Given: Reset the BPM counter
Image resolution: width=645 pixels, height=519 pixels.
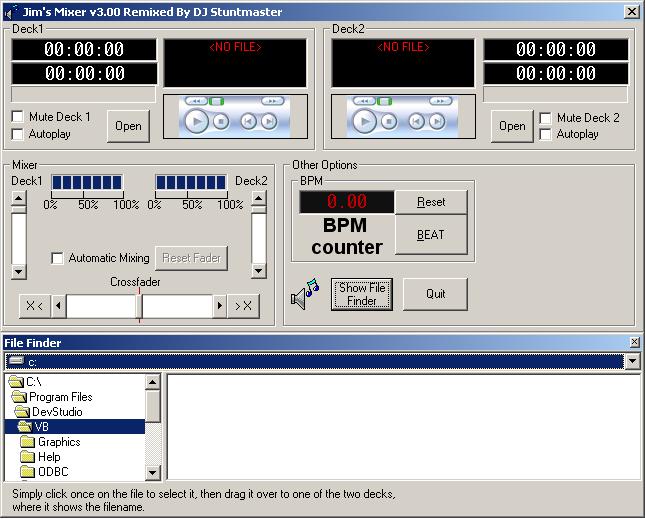Looking at the screenshot, I should [431, 202].
